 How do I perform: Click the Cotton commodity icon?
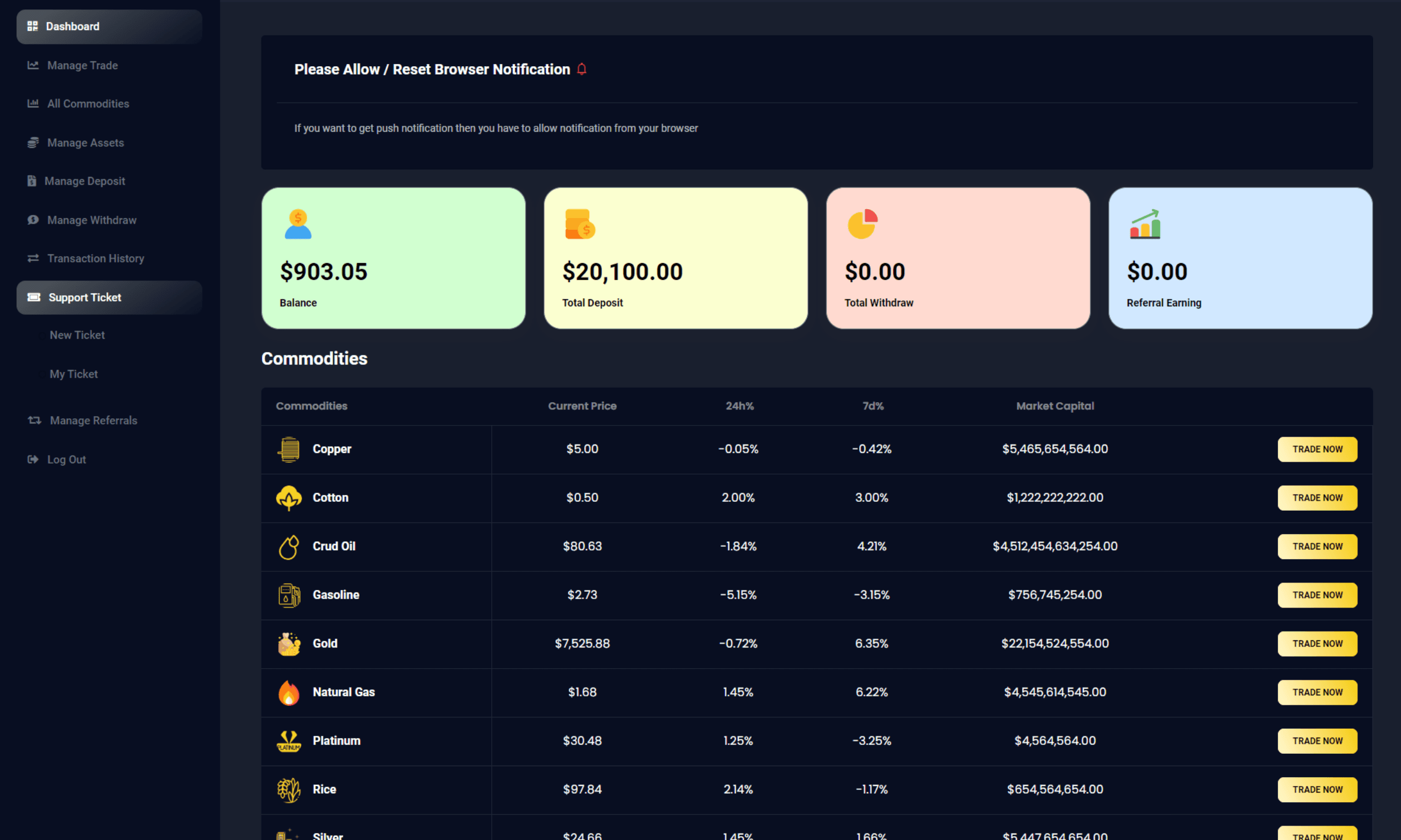click(289, 497)
